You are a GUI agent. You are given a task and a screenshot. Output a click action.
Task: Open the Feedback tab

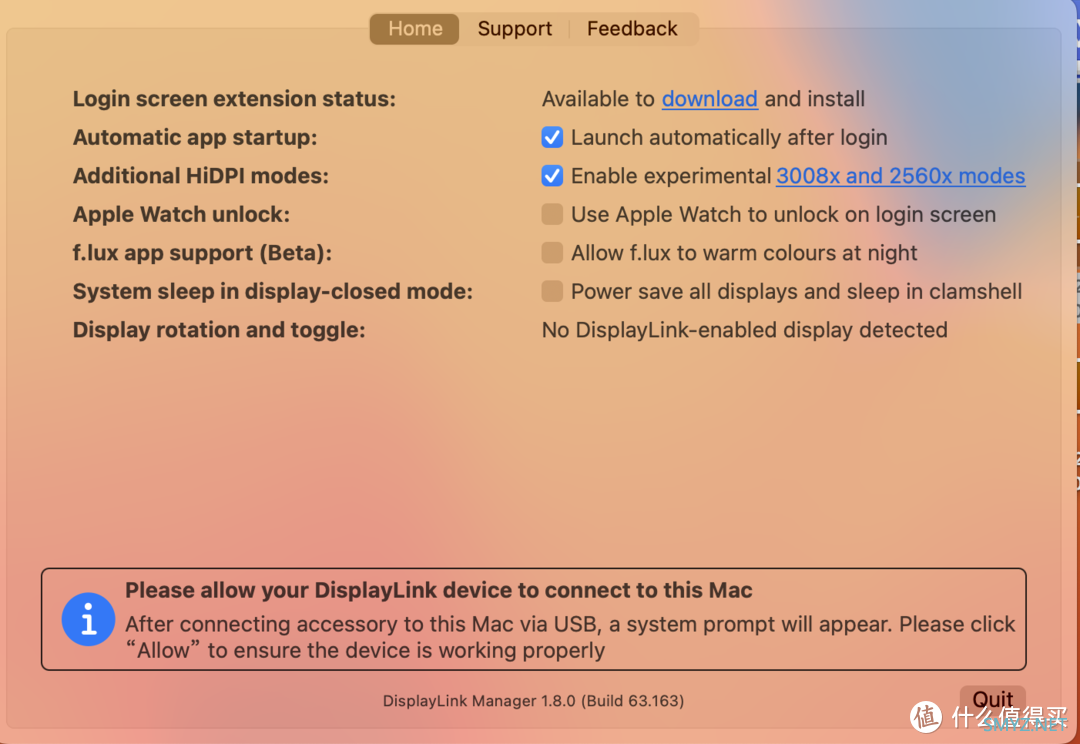632,29
